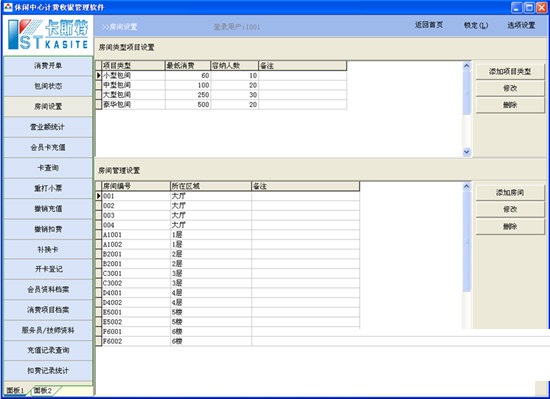The height and width of the screenshot is (399, 550).
Task: Open 选项设置 in the top bar
Action: [x=521, y=25]
